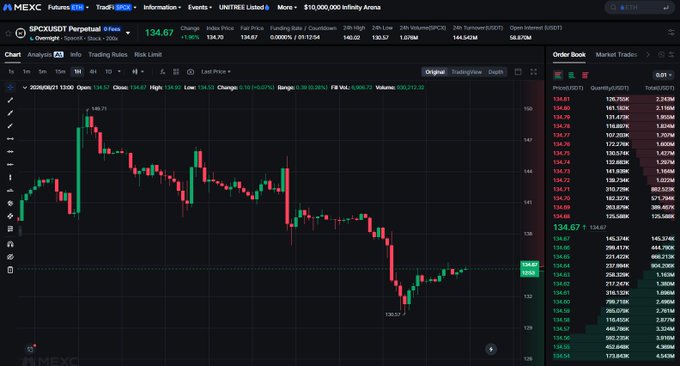Click the search box in top bar

point(640,7)
